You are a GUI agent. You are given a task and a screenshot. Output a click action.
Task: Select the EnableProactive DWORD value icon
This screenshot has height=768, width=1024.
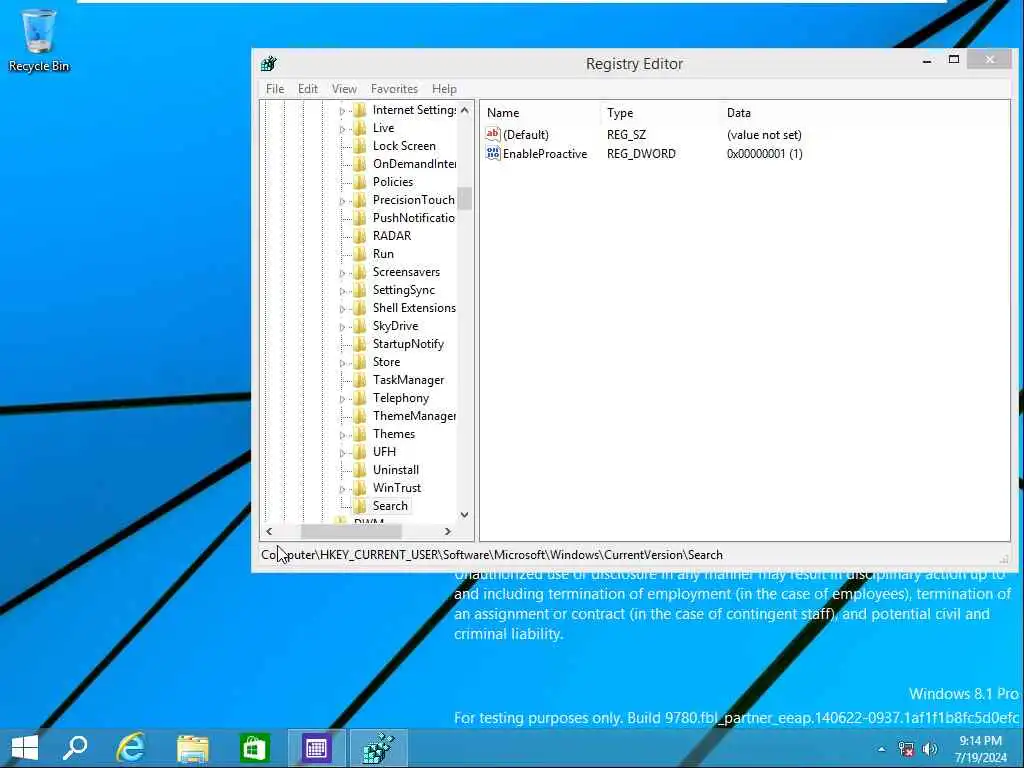pos(493,153)
